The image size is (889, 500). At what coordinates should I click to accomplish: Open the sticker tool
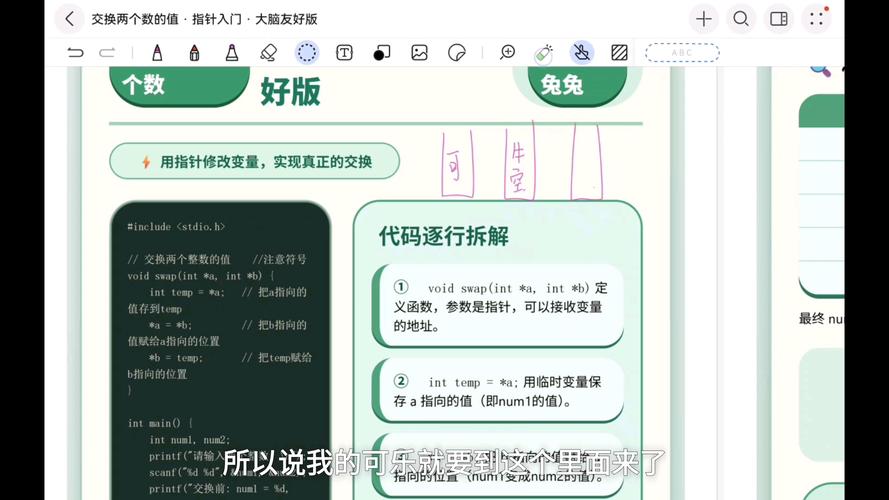(x=456, y=53)
